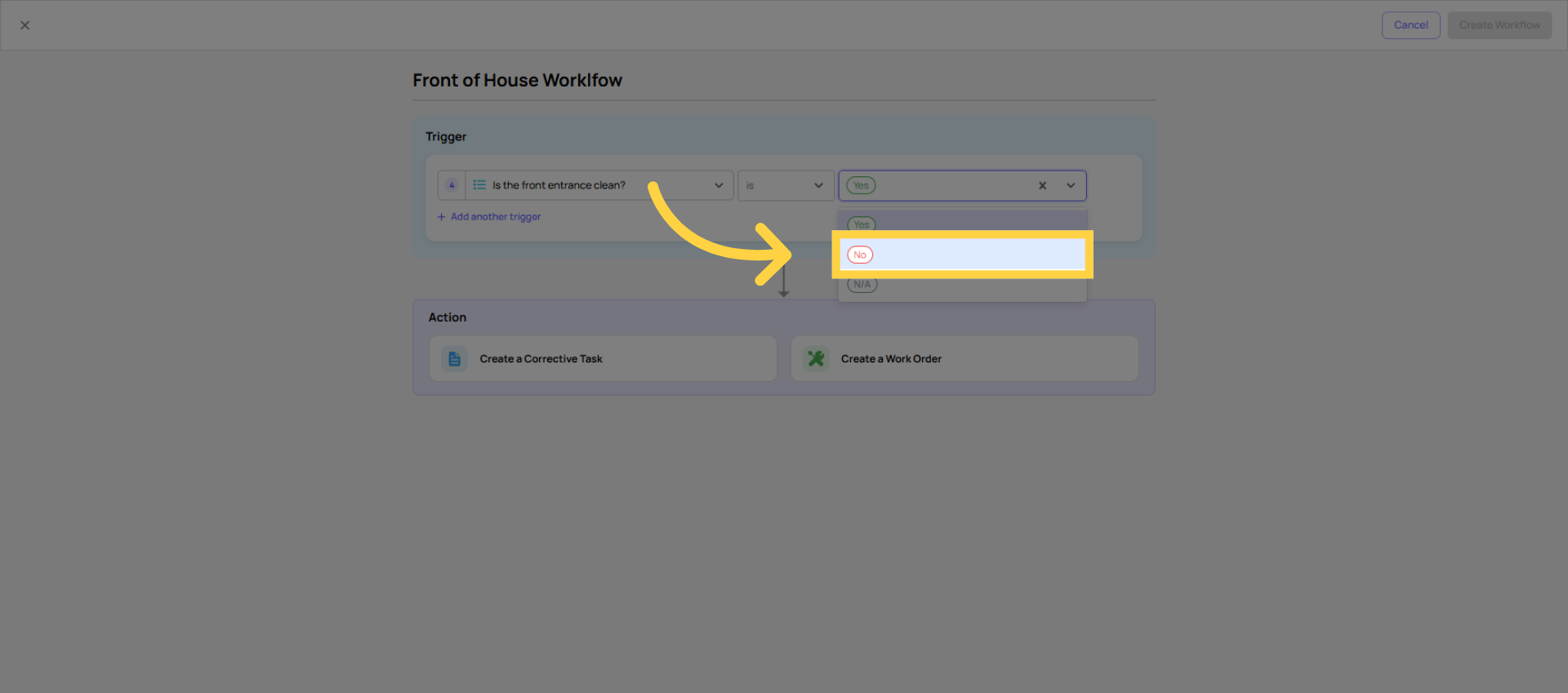Open the 'is' condition dropdown
Viewport: 1568px width, 693px height.
coord(786,185)
